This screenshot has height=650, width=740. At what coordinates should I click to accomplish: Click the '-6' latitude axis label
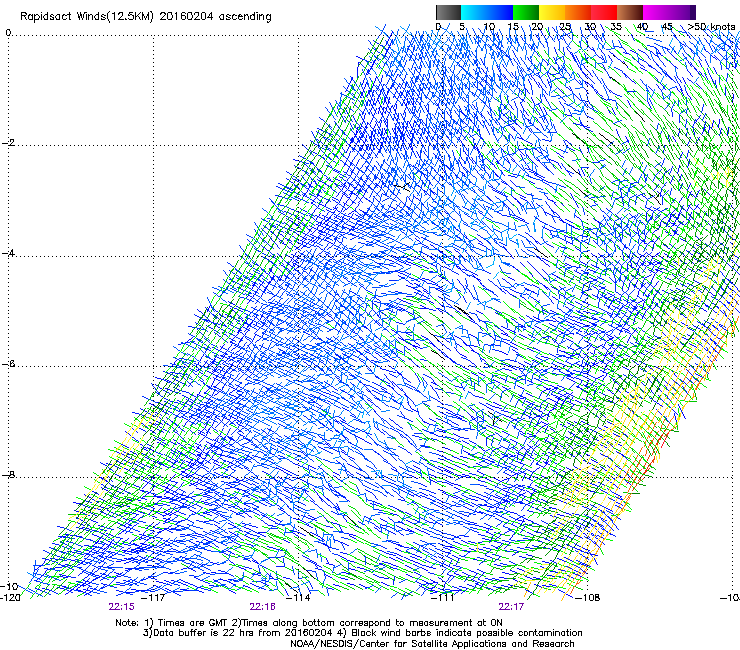pos(8,364)
